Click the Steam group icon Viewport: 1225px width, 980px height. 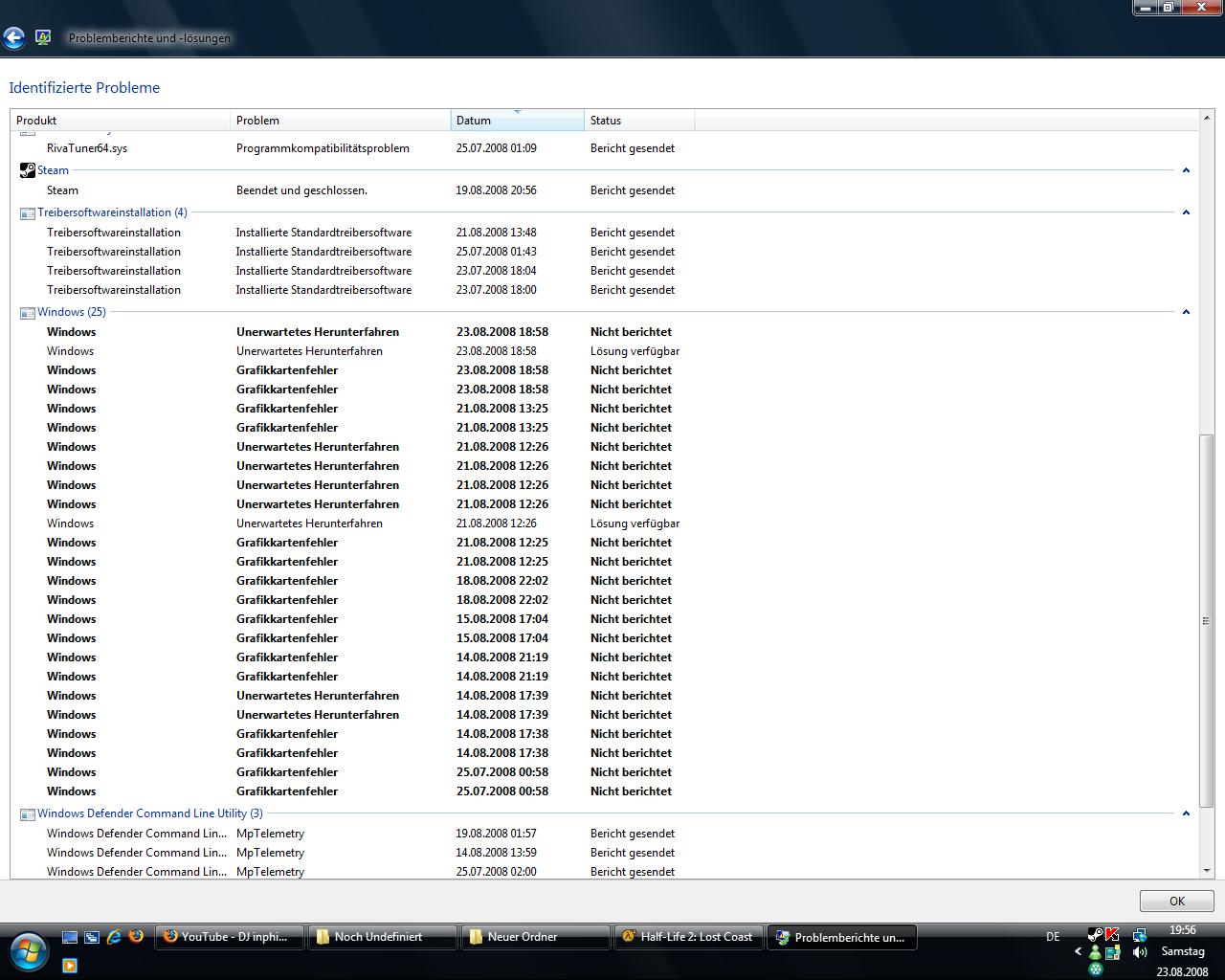(x=28, y=170)
